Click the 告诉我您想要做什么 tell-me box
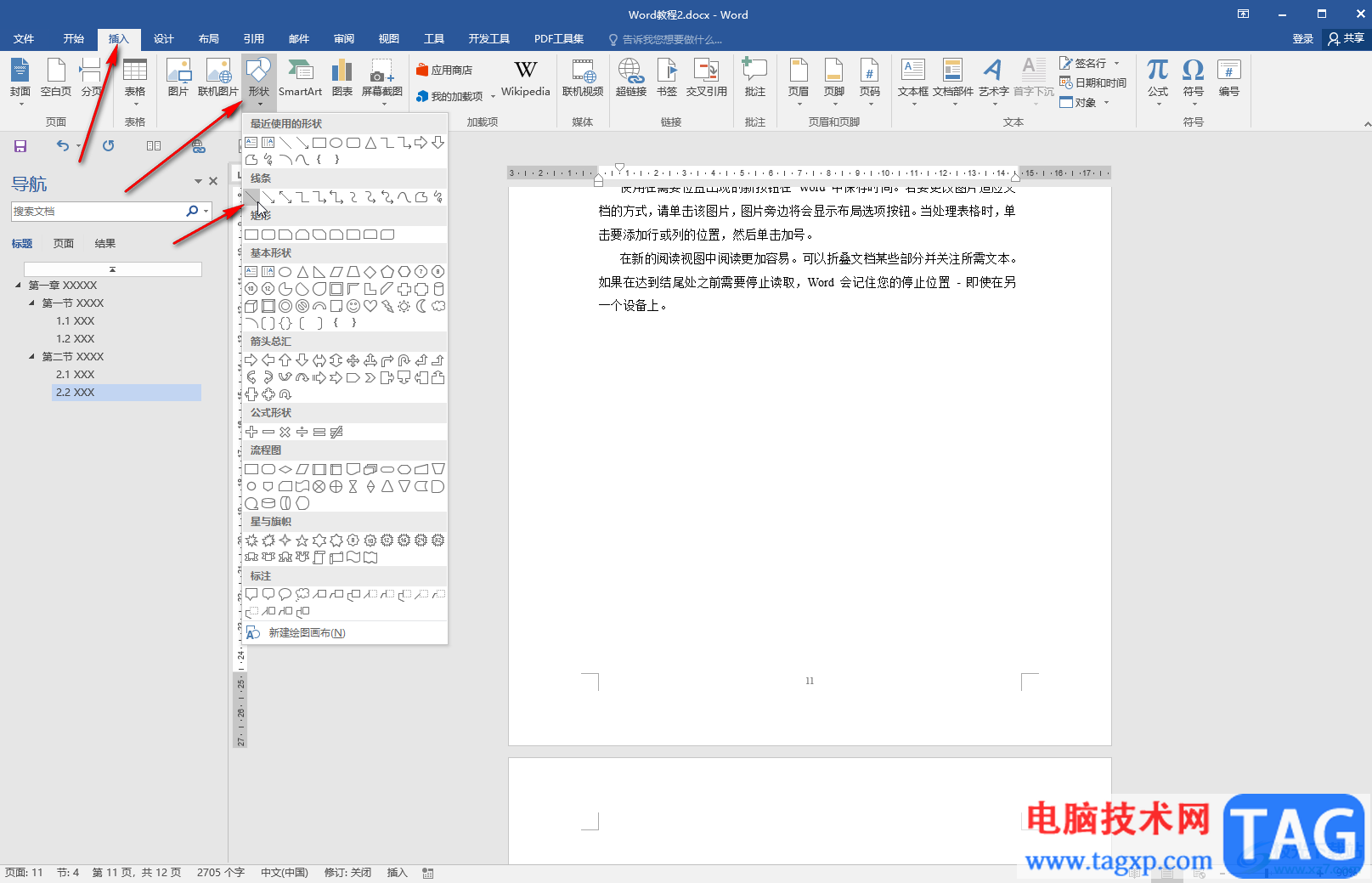Screen dimensions: 1372x883 point(666,39)
